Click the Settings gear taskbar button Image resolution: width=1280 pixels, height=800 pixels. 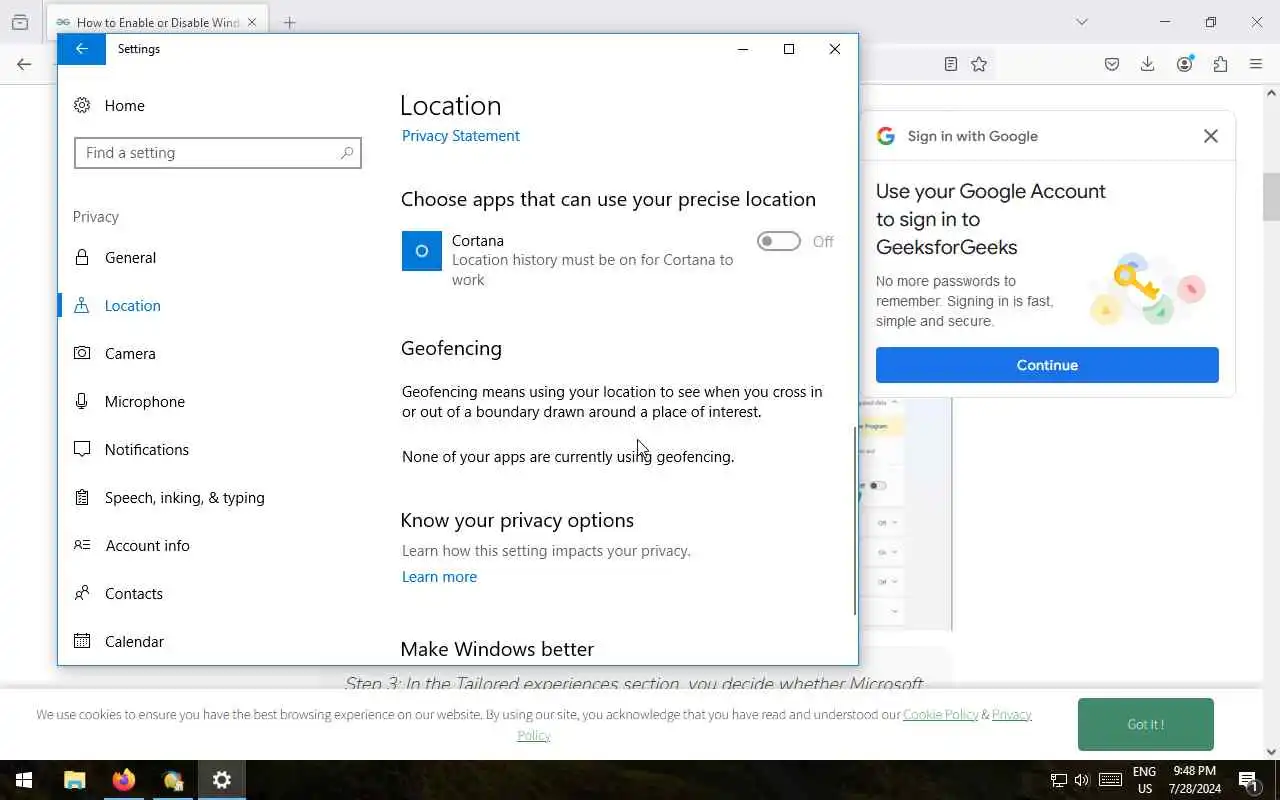[x=222, y=780]
